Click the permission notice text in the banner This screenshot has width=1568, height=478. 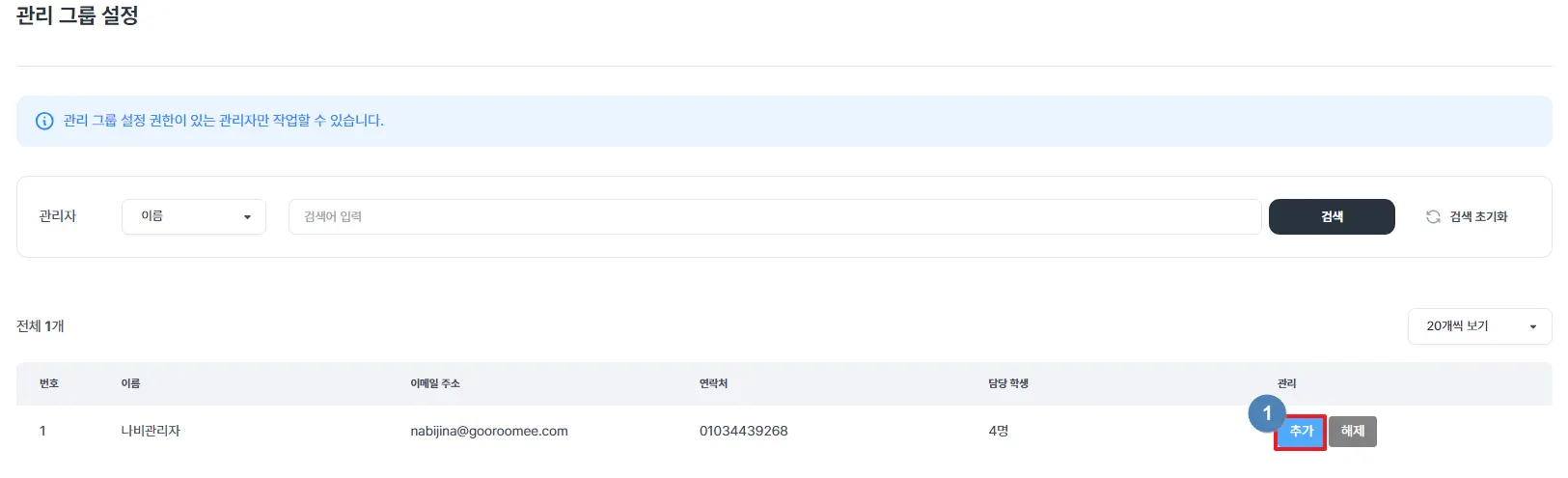[224, 121]
